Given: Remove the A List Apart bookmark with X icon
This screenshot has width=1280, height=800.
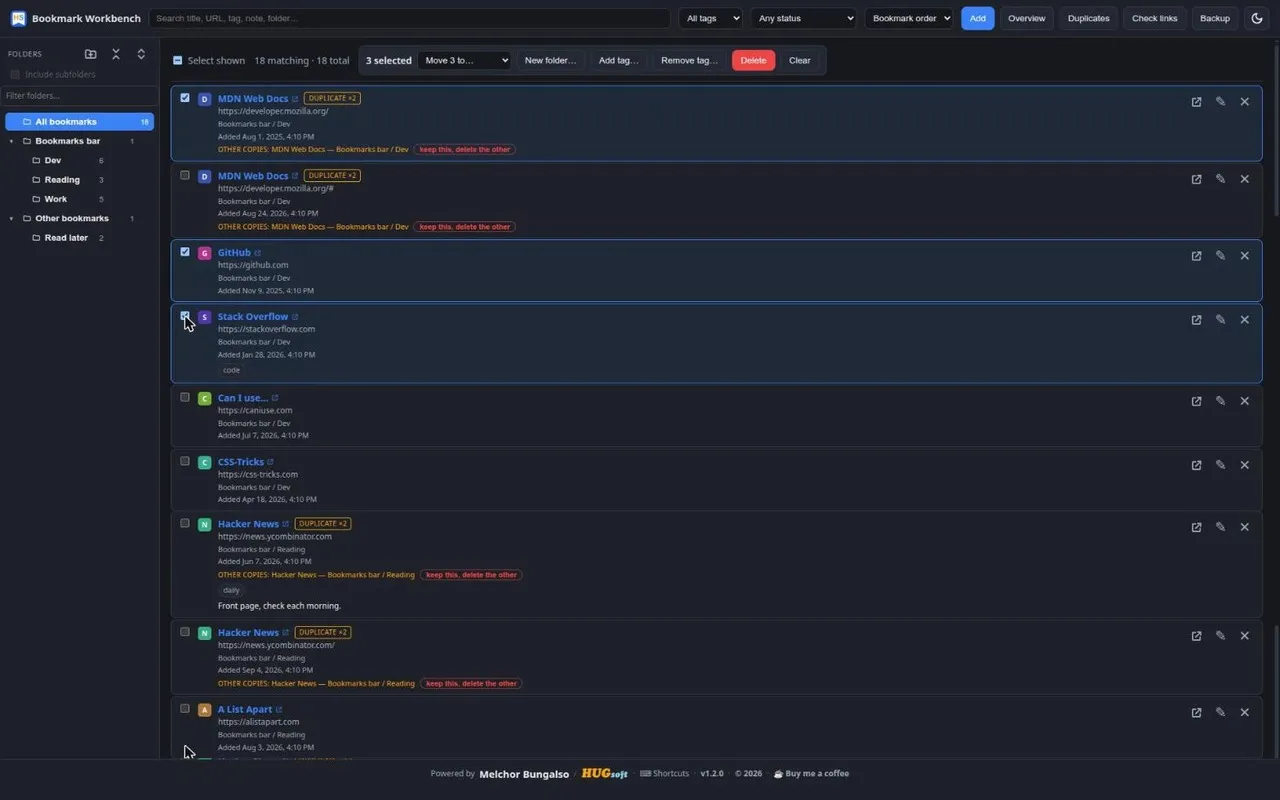Looking at the screenshot, I should coord(1244,712).
